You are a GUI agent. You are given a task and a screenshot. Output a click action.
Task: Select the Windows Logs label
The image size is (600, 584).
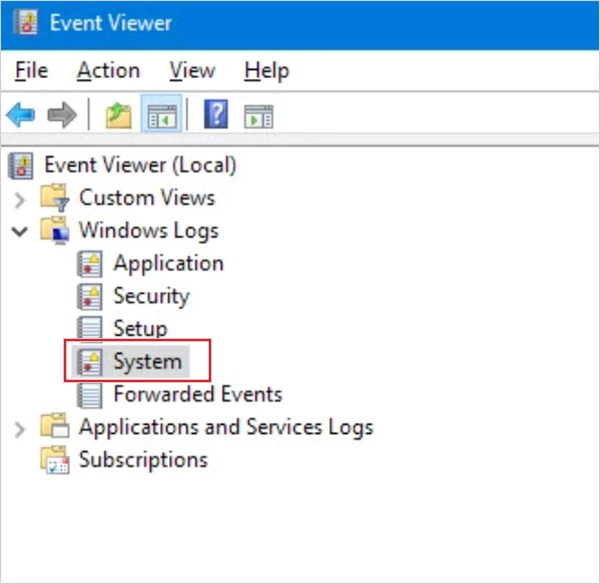pos(149,231)
